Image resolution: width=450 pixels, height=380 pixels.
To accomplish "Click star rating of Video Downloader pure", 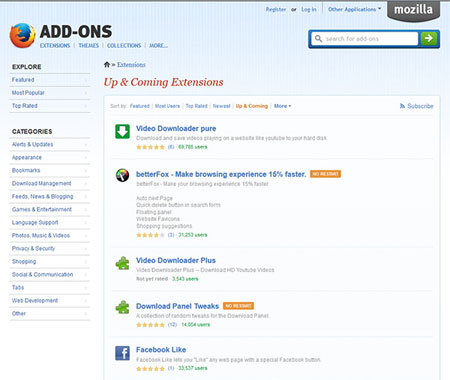I will point(150,147).
